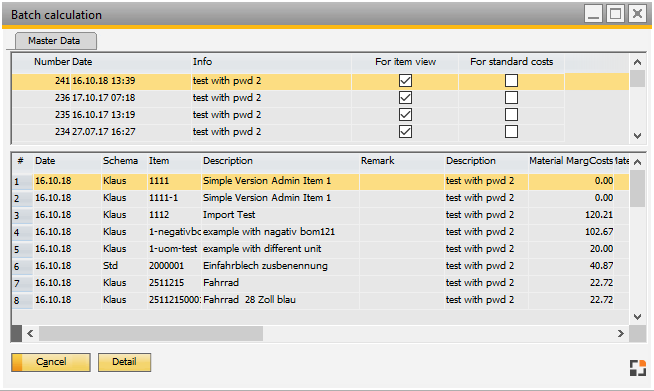
Task: Check For standard costs for batch 235
Action: pos(511,115)
